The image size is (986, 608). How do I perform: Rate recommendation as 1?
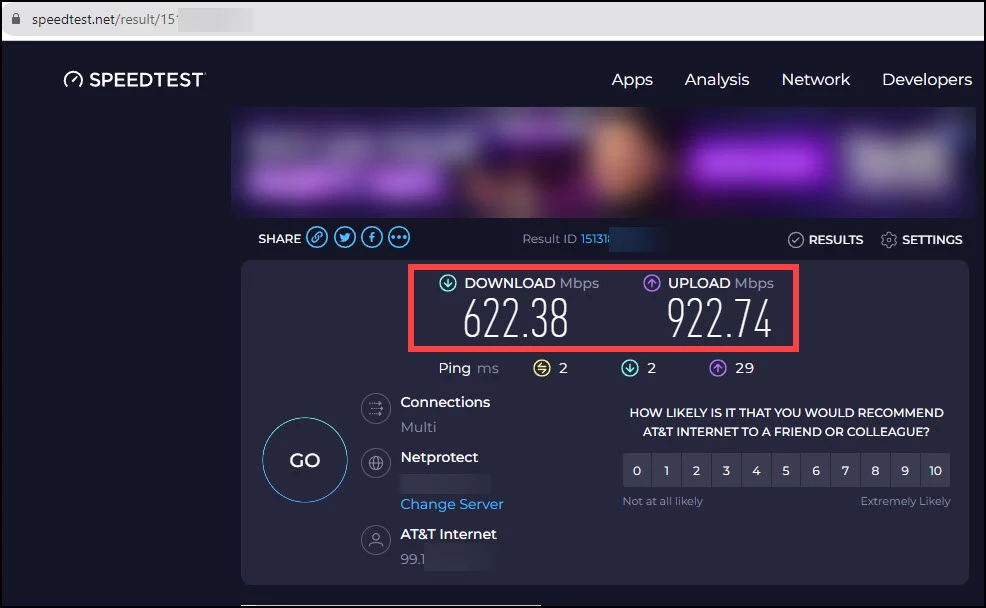coord(667,470)
